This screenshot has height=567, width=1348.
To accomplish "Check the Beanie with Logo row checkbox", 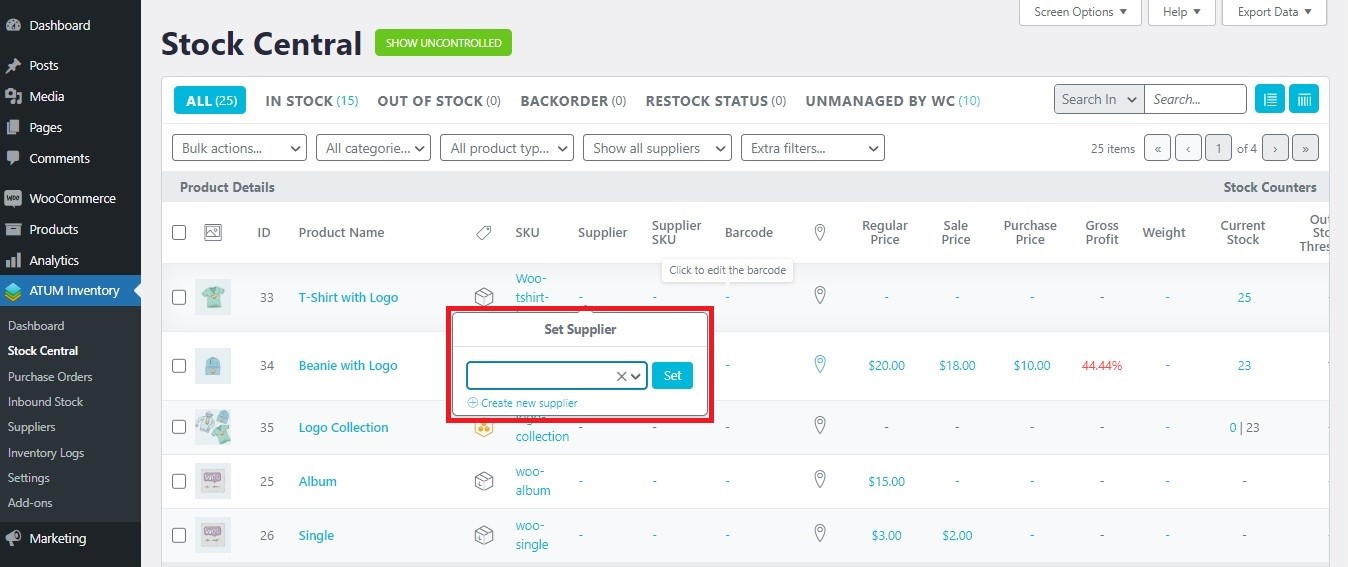I will pyautogui.click(x=179, y=365).
